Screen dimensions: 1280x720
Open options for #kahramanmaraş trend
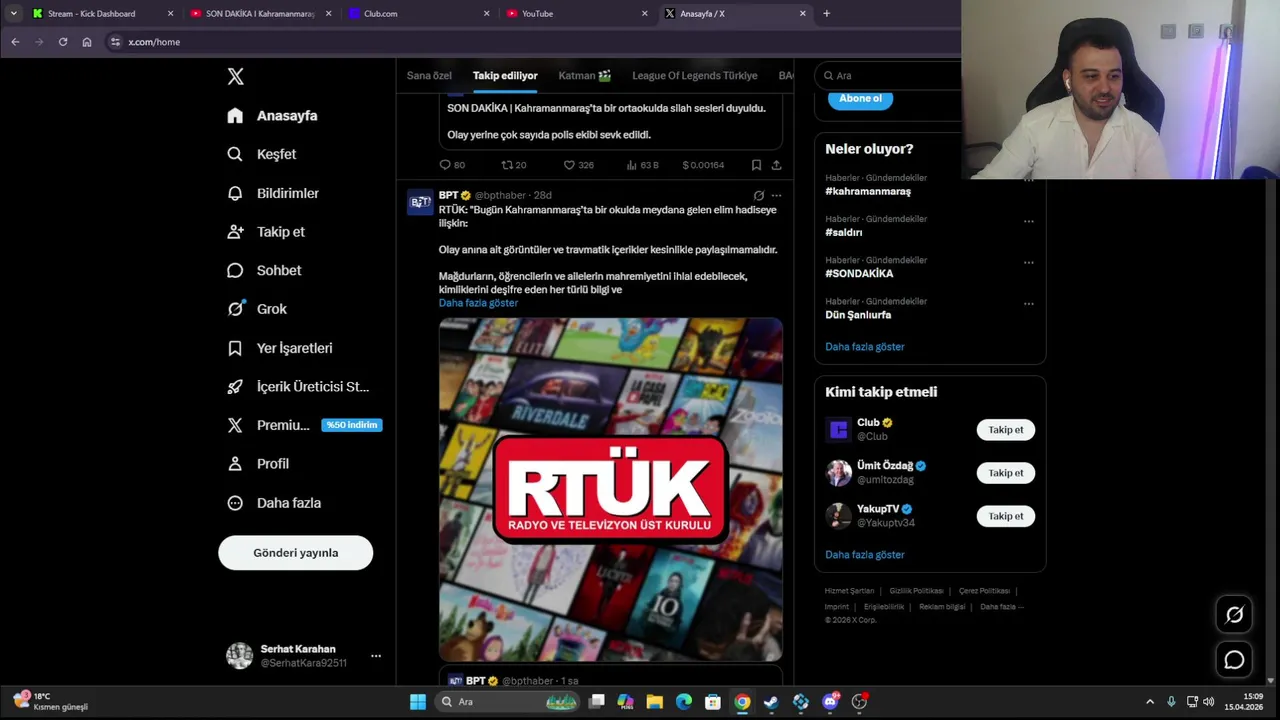click(1028, 180)
